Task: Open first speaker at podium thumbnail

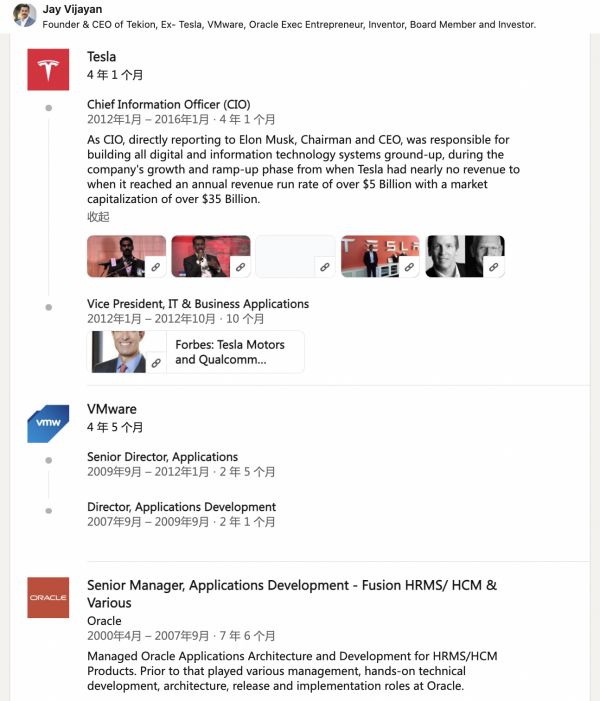Action: pyautogui.click(x=127, y=256)
